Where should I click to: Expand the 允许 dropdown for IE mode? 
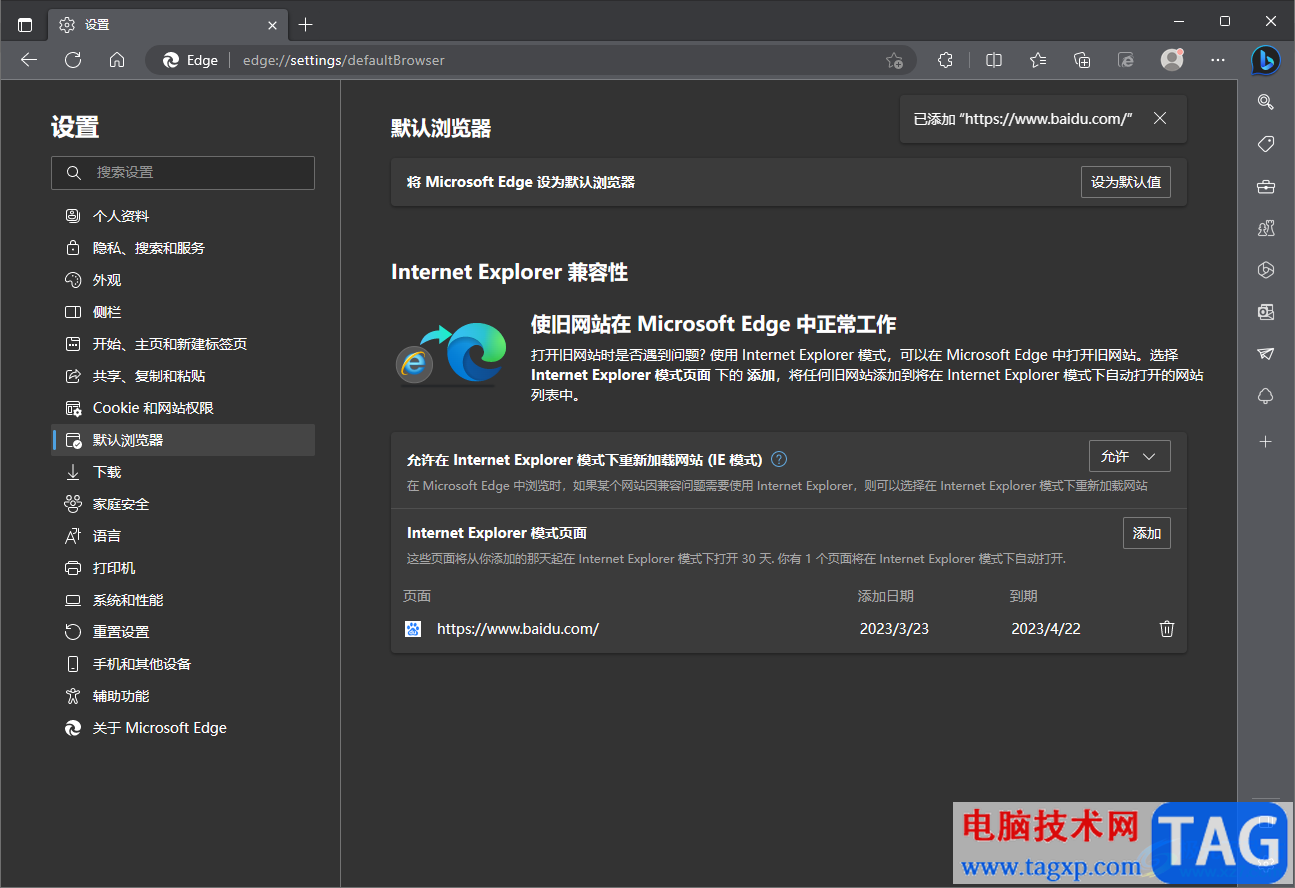click(x=1129, y=456)
